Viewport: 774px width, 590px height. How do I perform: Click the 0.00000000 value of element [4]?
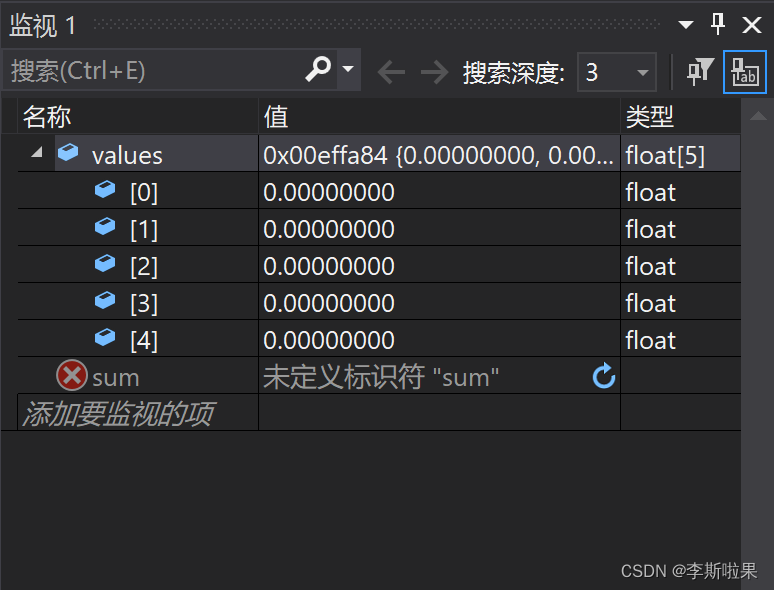329,340
